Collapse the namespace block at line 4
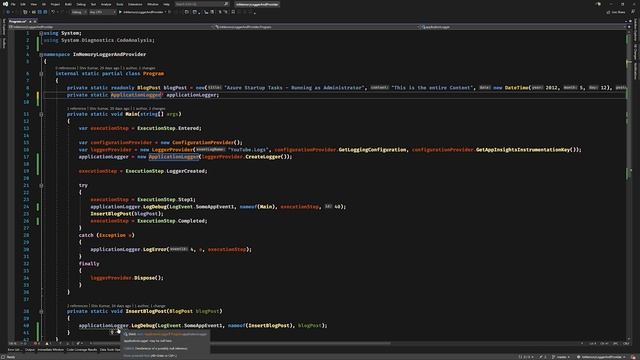This screenshot has width=640, height=360. (x=41, y=54)
